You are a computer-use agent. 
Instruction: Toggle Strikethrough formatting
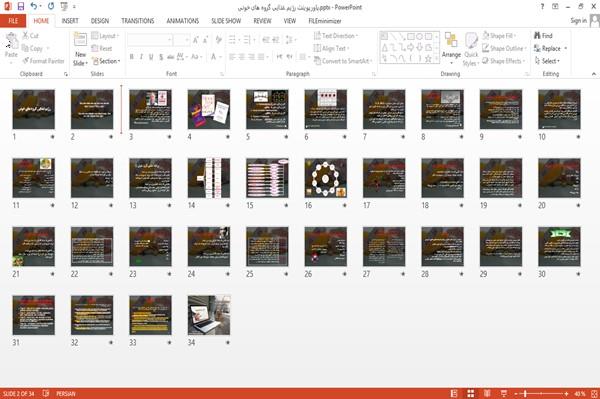tap(171, 57)
